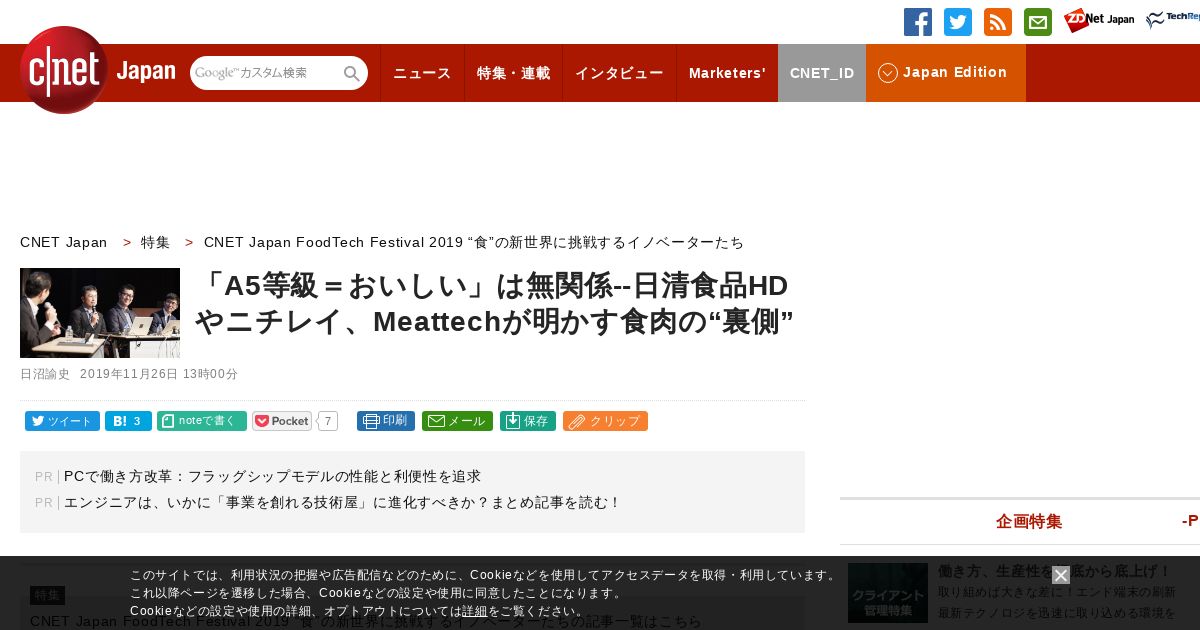Share article via ツイート button
This screenshot has height=630, width=1200.
coord(62,421)
